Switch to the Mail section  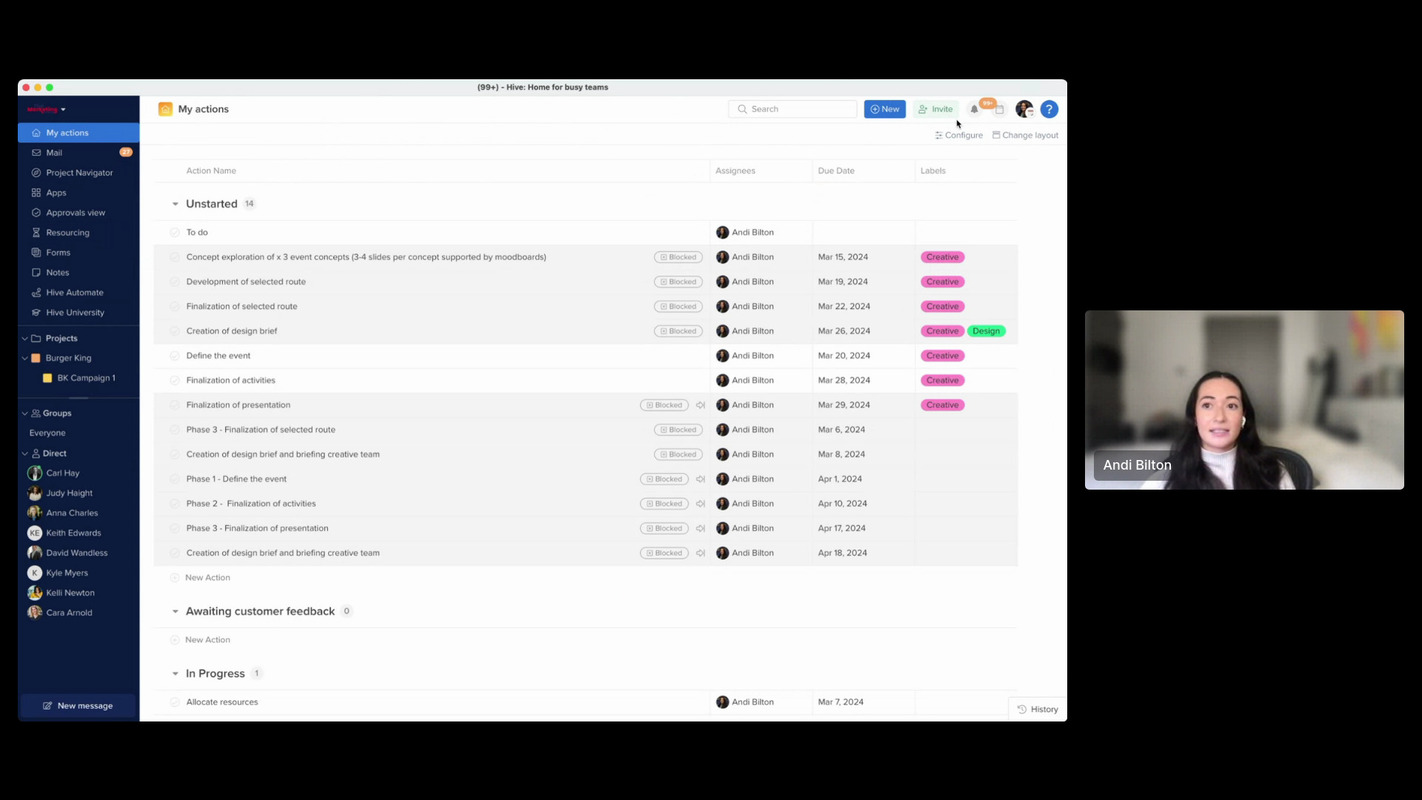click(x=54, y=152)
